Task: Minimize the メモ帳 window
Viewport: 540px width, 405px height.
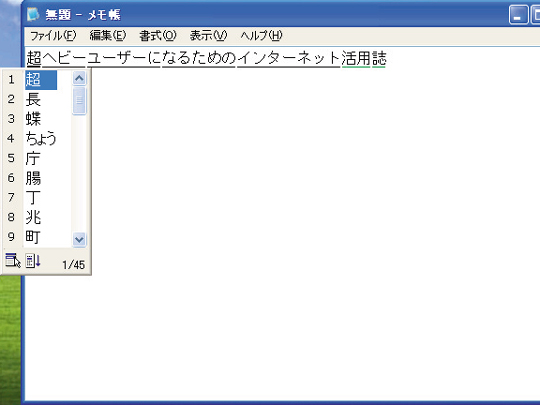Action: pos(518,14)
